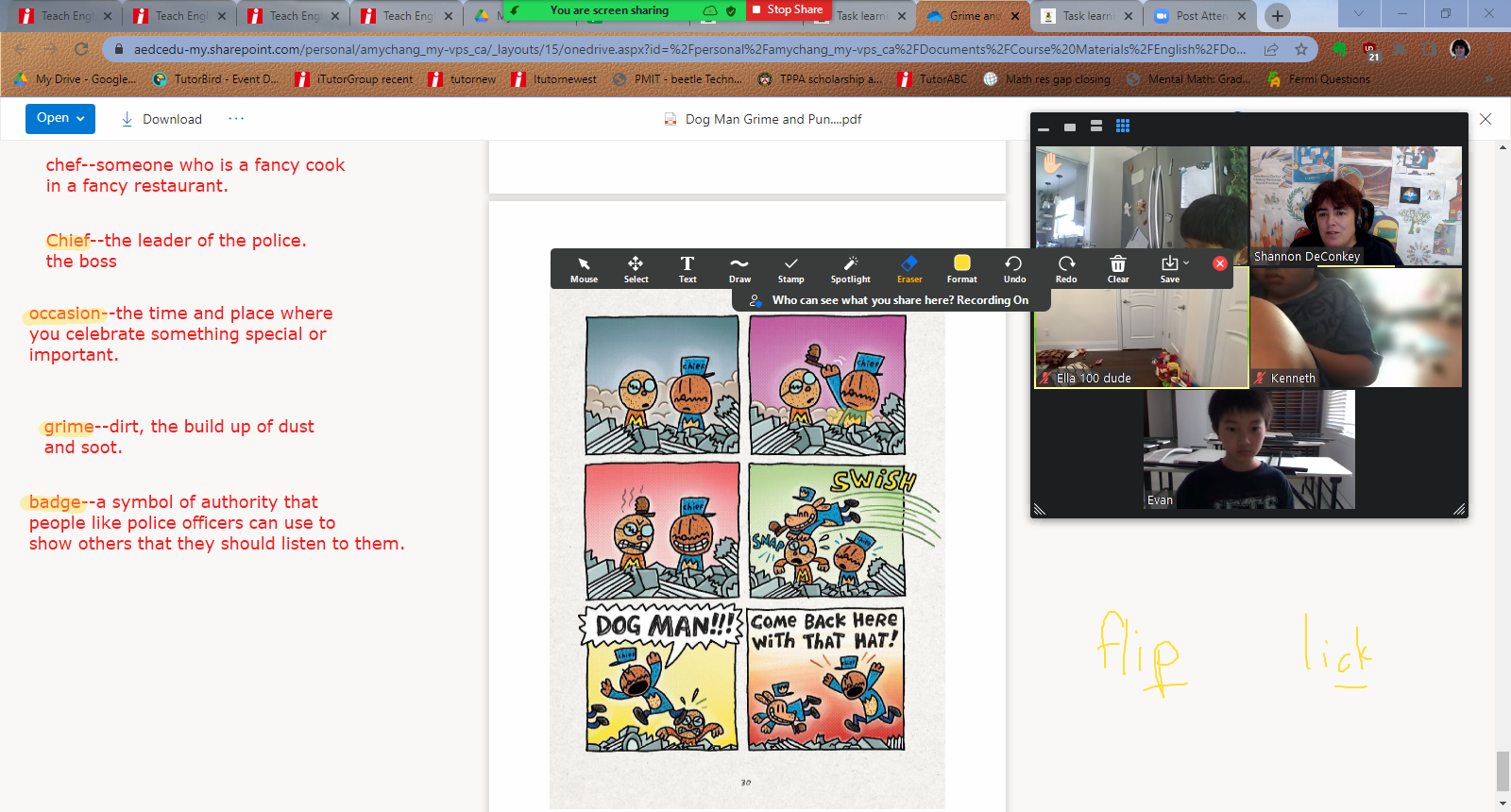Open the Itutornewest bookmark
Viewport: 1511px width, 812px height.
point(554,79)
